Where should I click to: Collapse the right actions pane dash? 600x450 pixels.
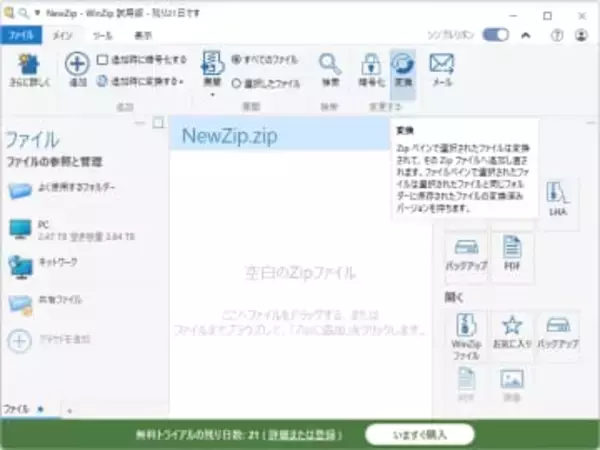pyautogui.click(x=591, y=123)
